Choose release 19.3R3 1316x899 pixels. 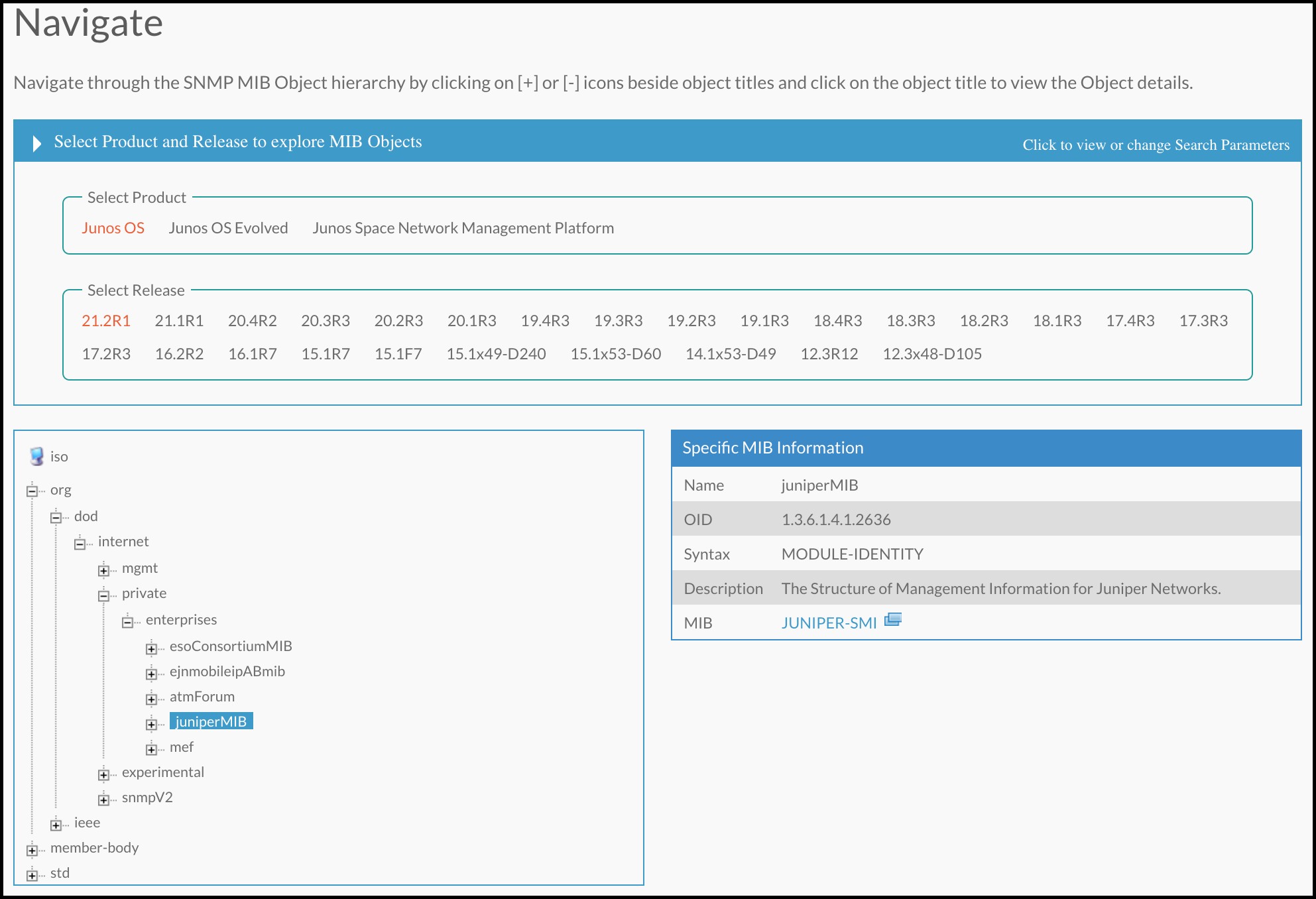point(618,321)
